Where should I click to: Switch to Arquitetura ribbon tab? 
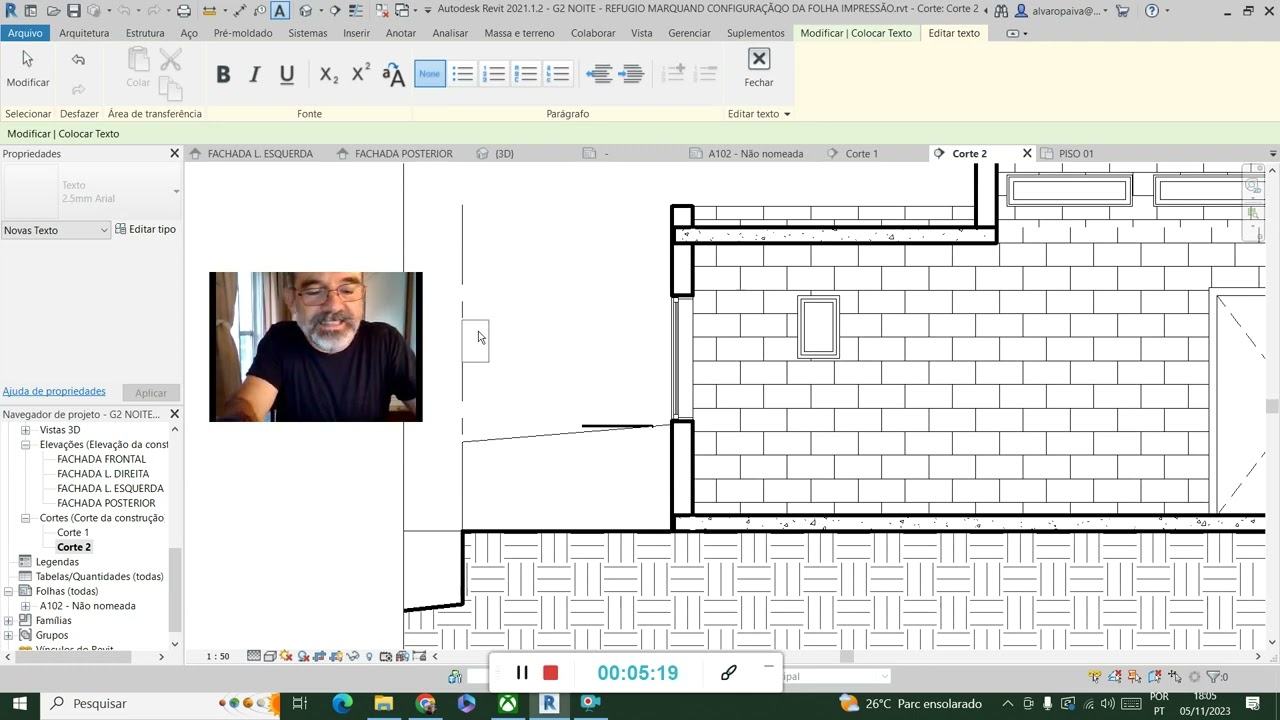(x=84, y=33)
